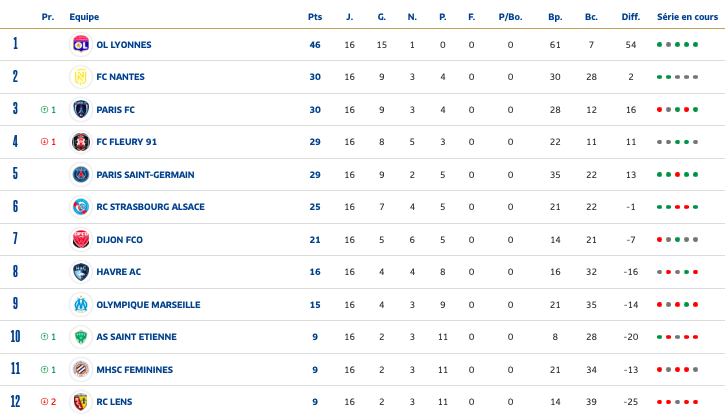Click the FC Fleury 91 crest
This screenshot has width=725, height=420.
coord(81,142)
